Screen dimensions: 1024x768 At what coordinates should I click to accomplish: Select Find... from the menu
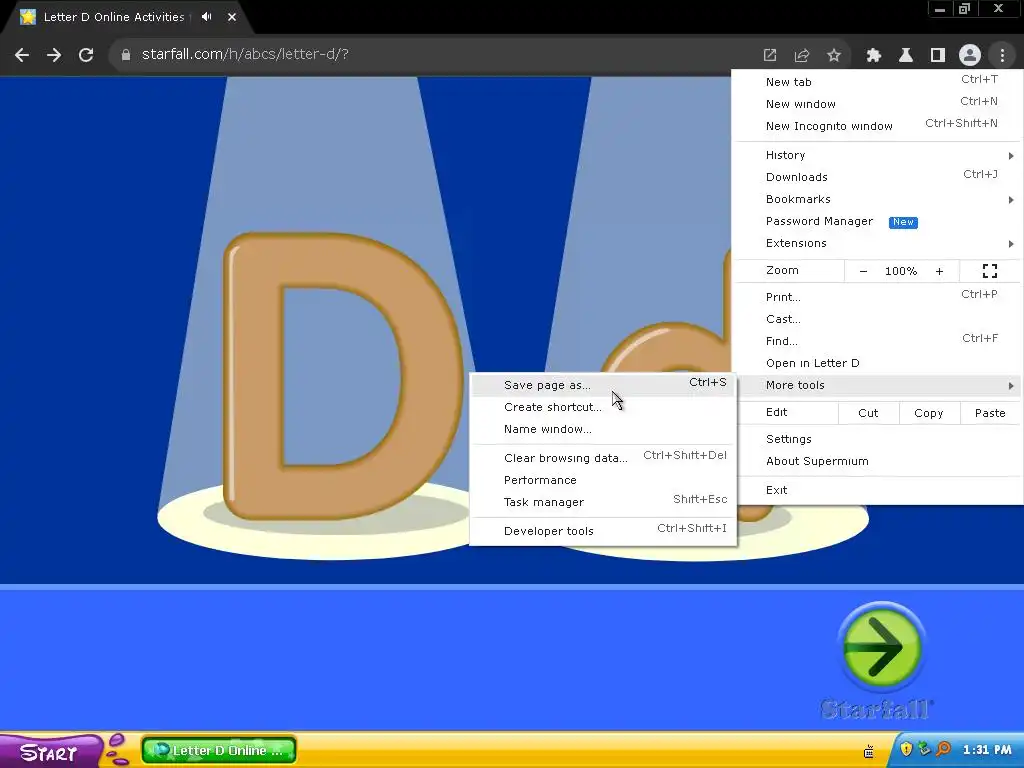(878, 341)
